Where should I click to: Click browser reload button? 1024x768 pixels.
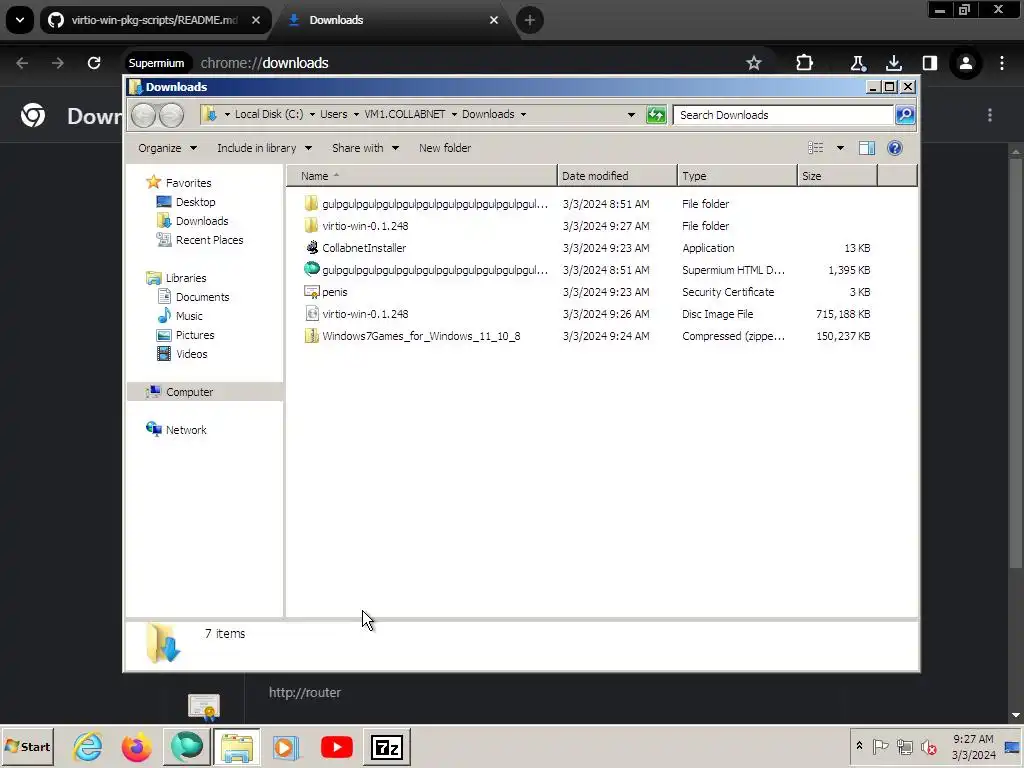(94, 63)
